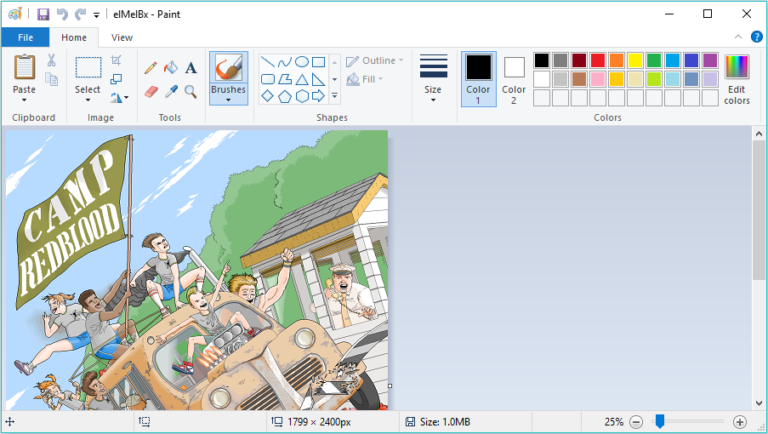Pick the green color swatch

click(654, 60)
